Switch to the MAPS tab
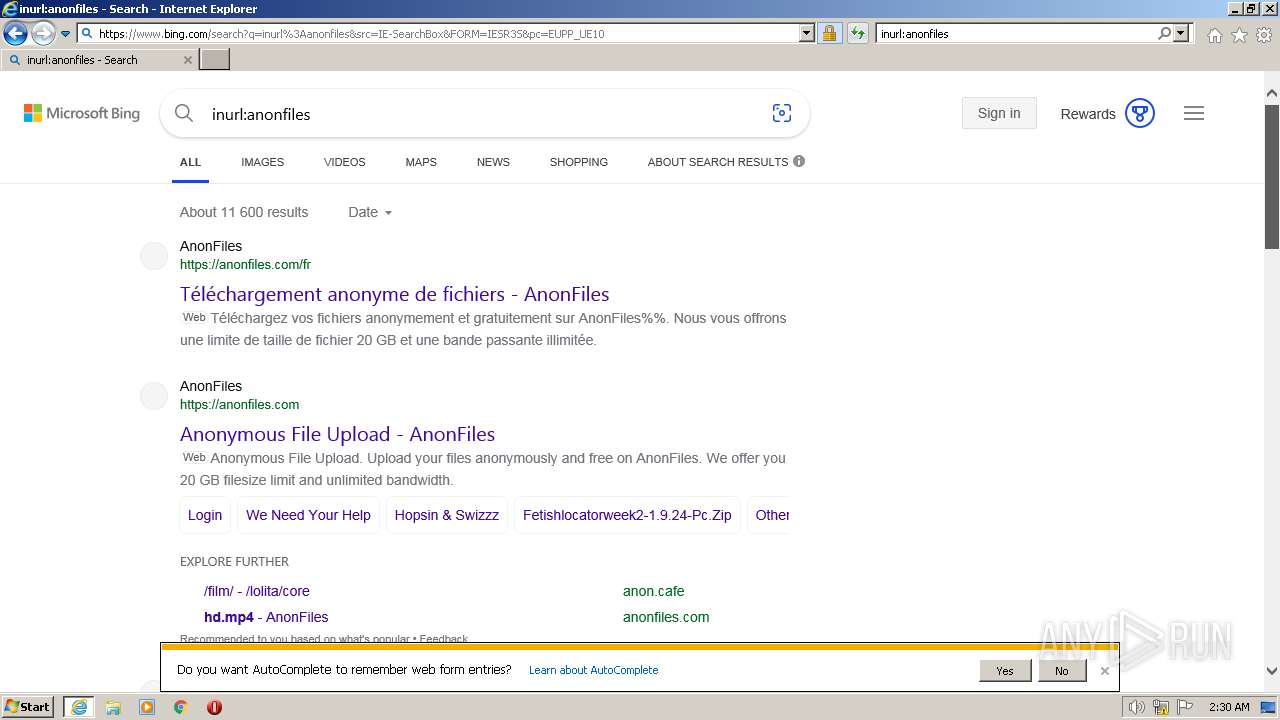1280x720 pixels. tap(421, 162)
